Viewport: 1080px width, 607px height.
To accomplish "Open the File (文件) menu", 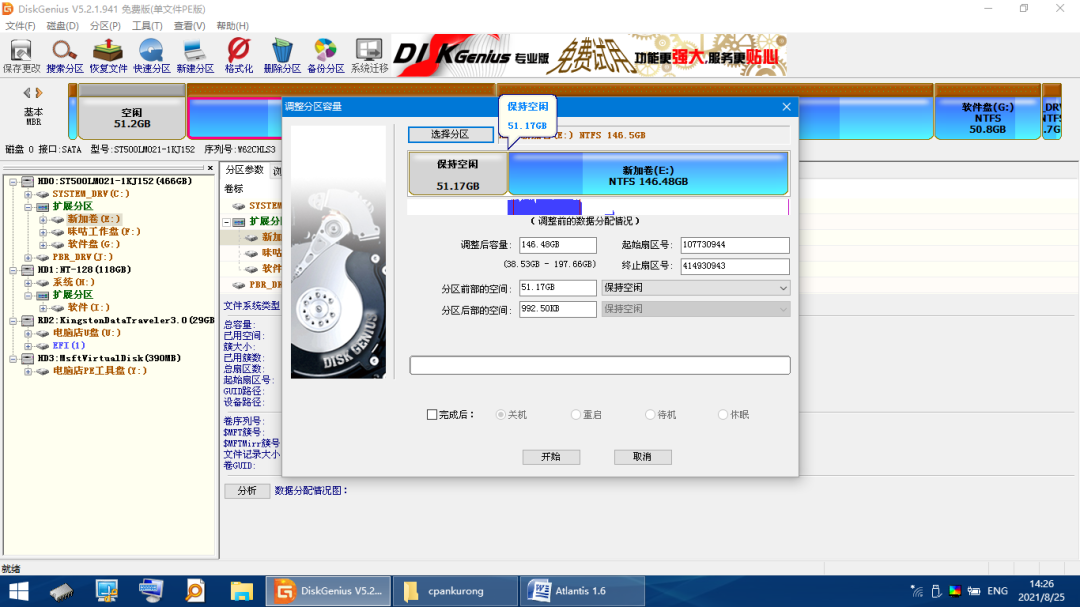I will point(20,25).
